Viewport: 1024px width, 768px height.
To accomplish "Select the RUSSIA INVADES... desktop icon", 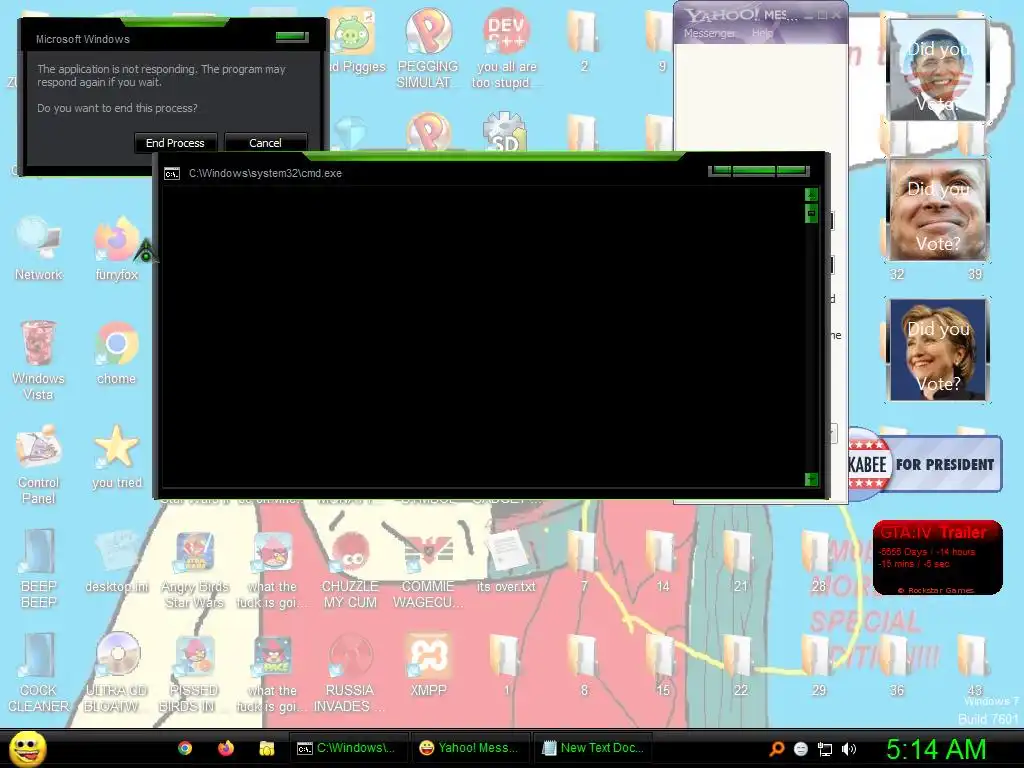I will pos(350,673).
